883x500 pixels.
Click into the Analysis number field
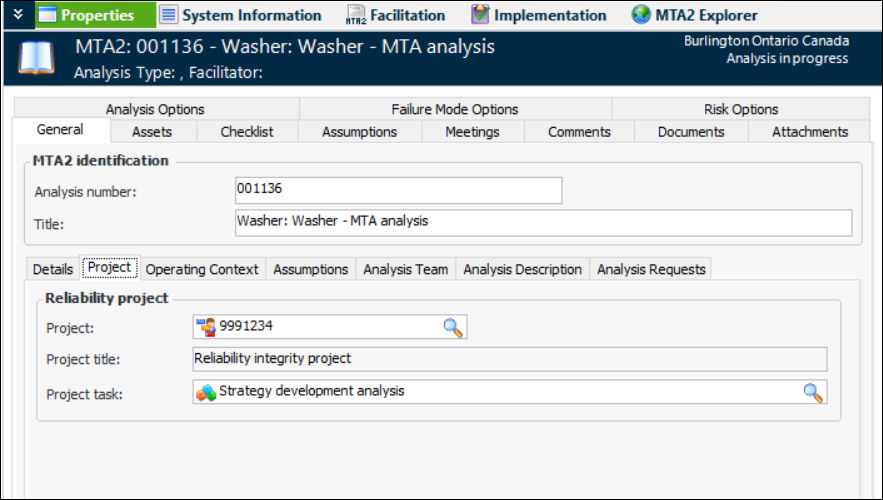pos(398,190)
